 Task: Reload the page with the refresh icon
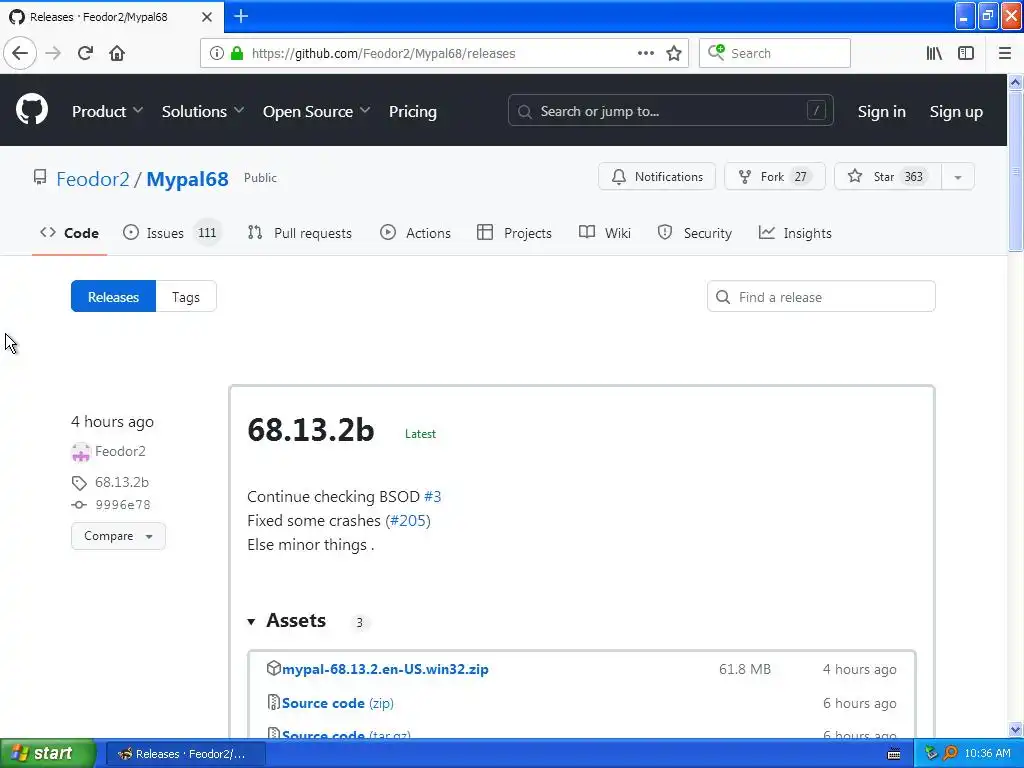(85, 53)
